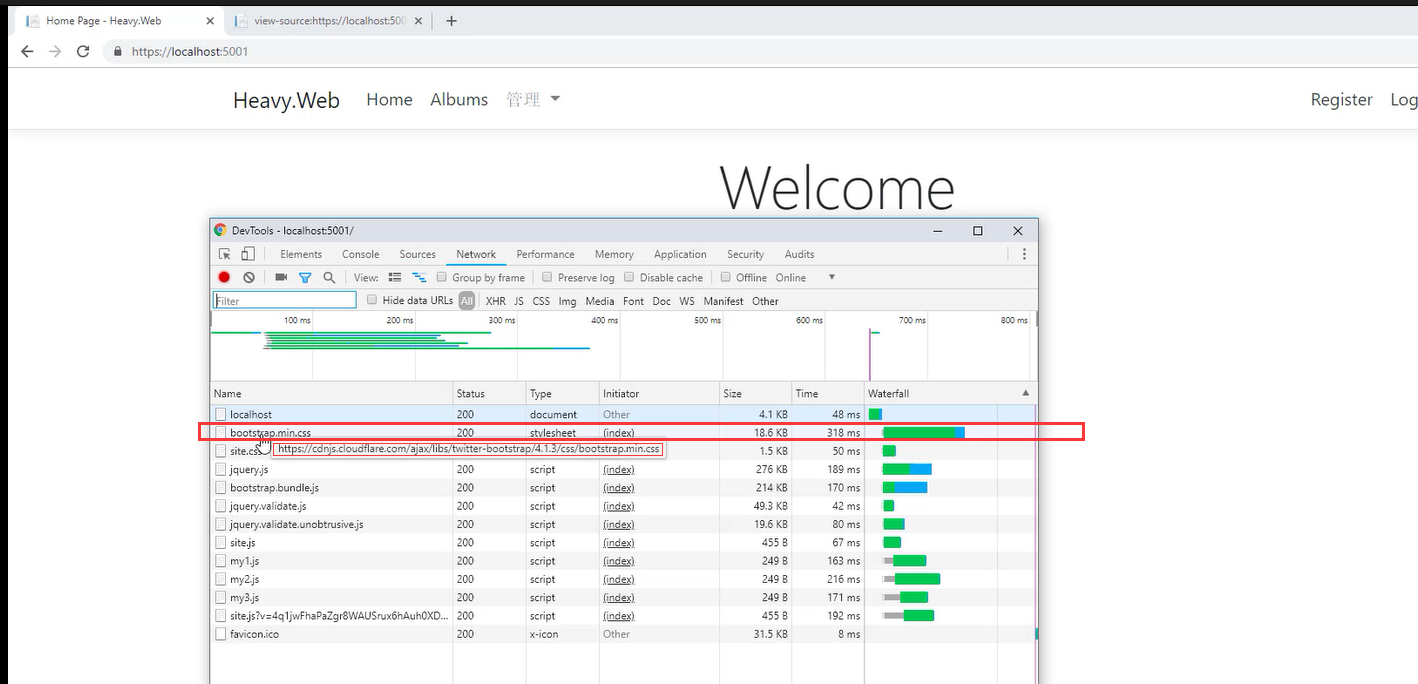
Task: Click the browser address bar
Action: coord(760,51)
